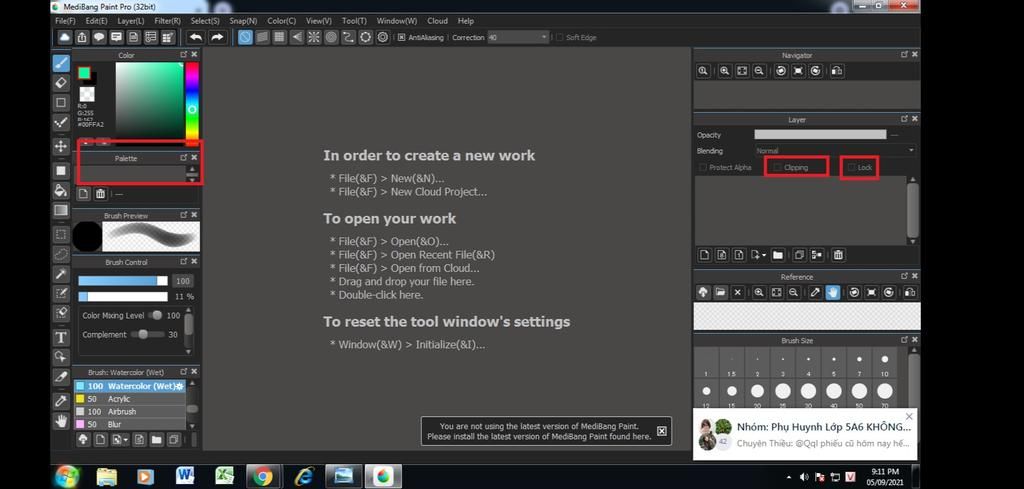
Task: Click the Windows Start button
Action: [67, 476]
